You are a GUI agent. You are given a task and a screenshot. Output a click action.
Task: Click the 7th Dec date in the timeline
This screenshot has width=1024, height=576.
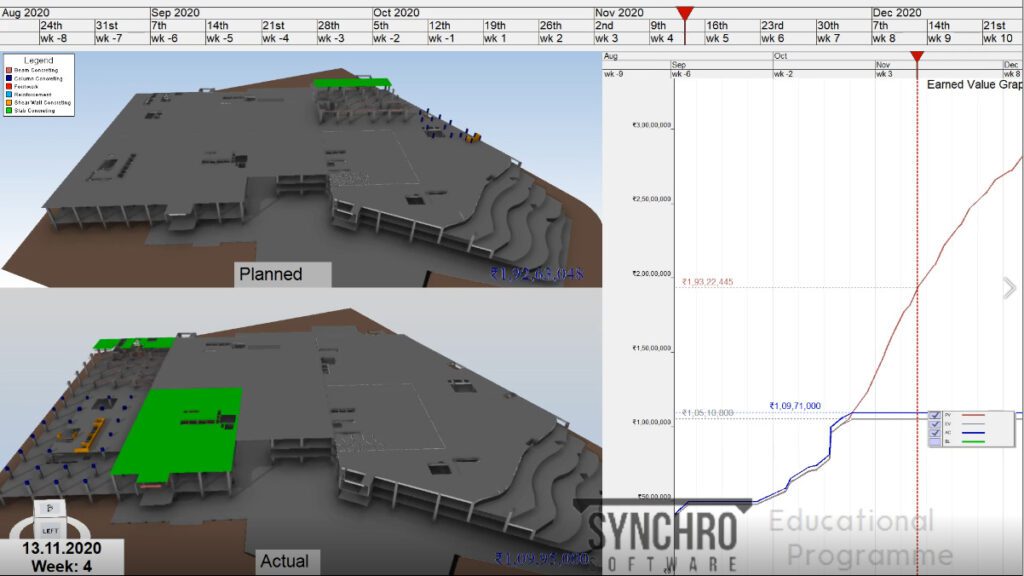[x=883, y=25]
